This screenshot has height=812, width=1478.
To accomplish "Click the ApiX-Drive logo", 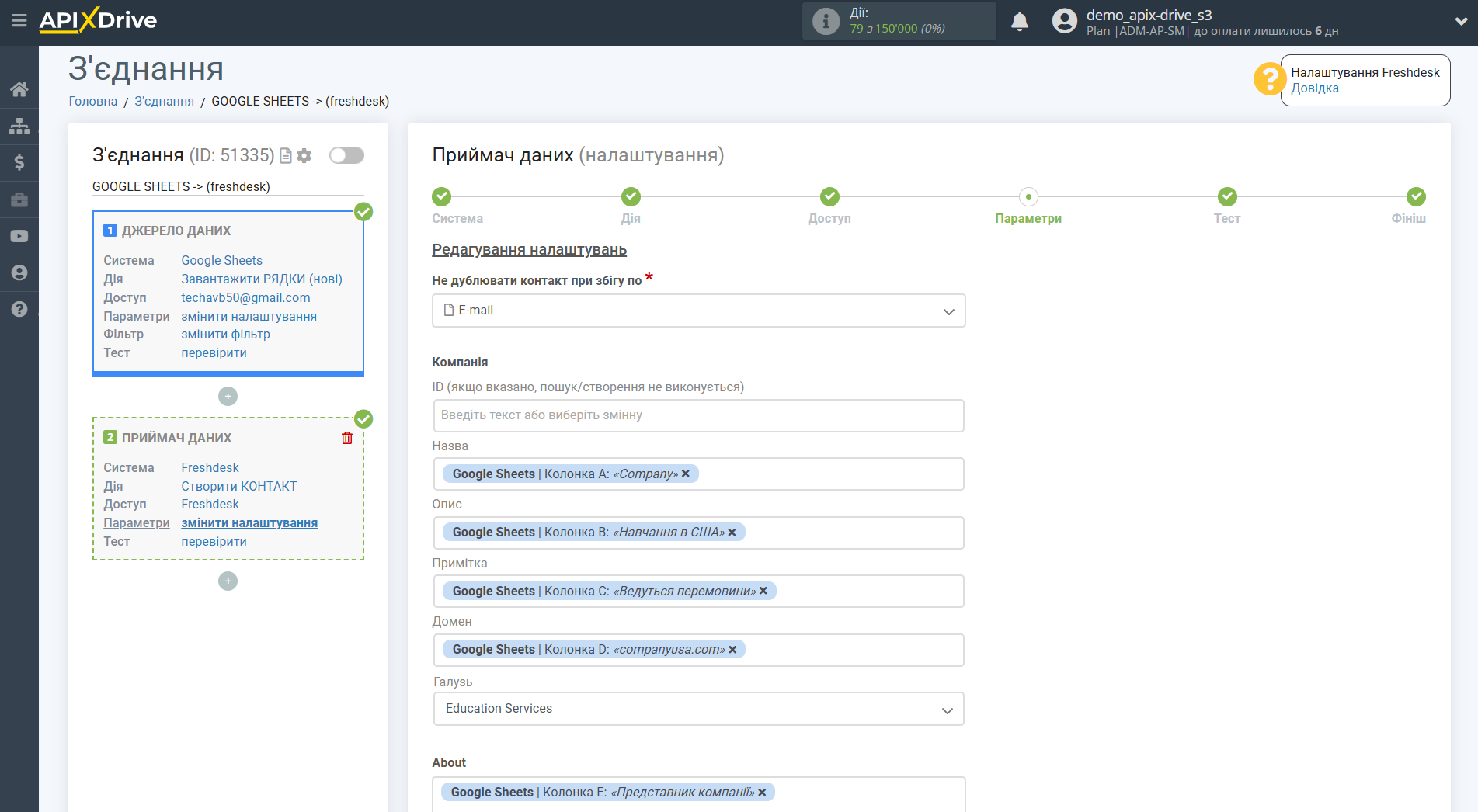I will click(98, 20).
